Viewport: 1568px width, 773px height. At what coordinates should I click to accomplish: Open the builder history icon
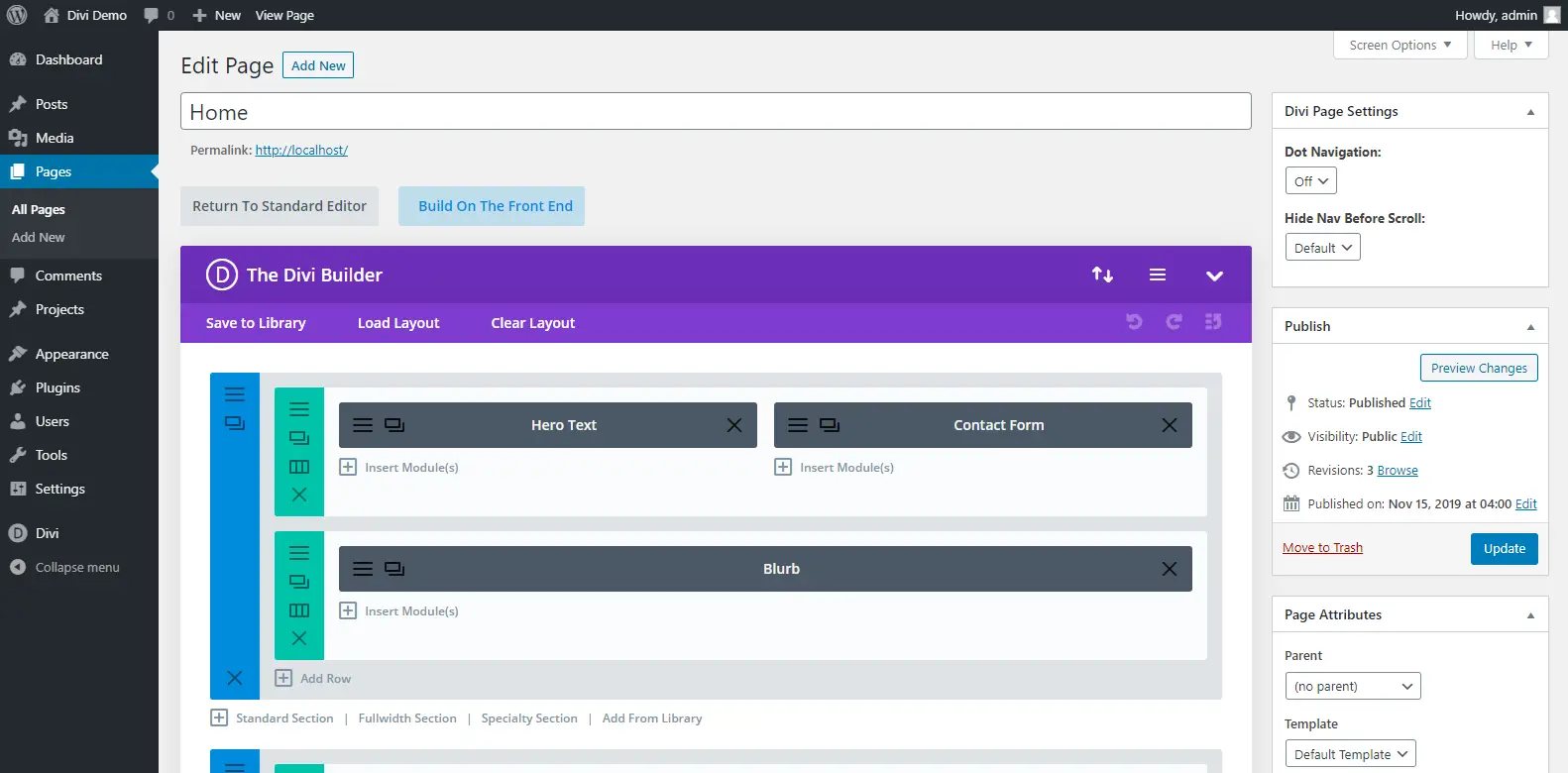point(1213,322)
